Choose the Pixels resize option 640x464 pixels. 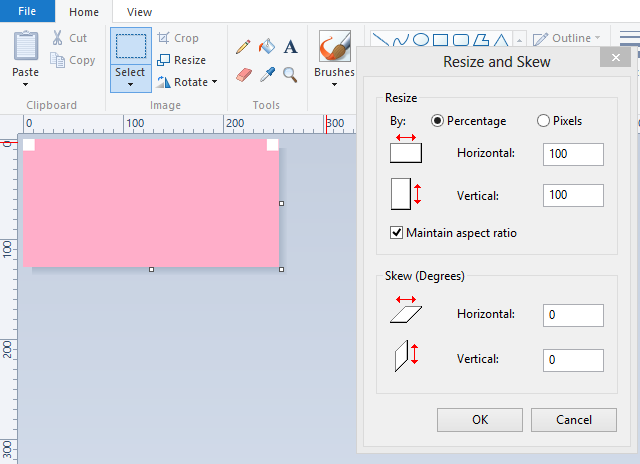544,121
